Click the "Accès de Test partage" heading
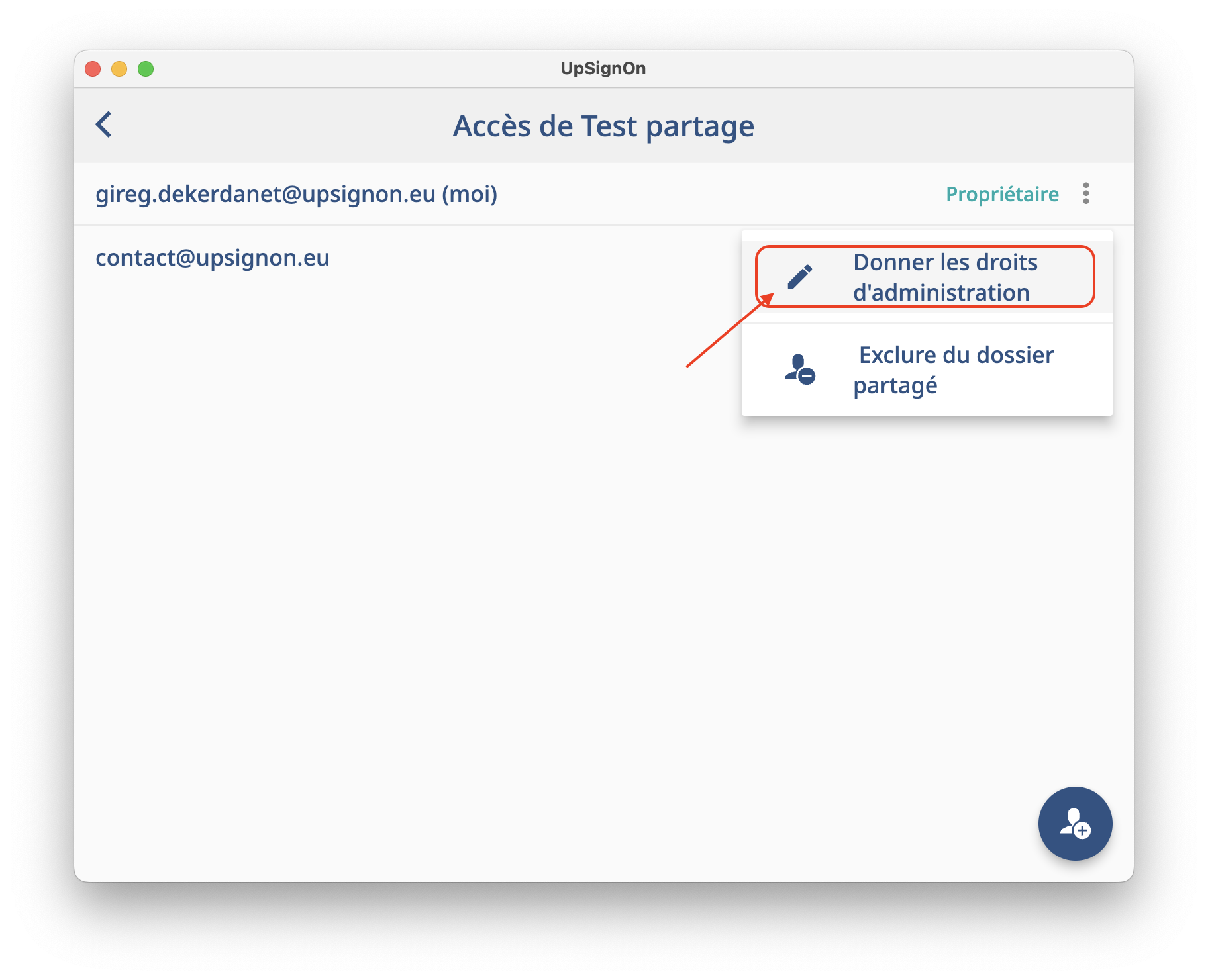The image size is (1208, 980). point(603,126)
